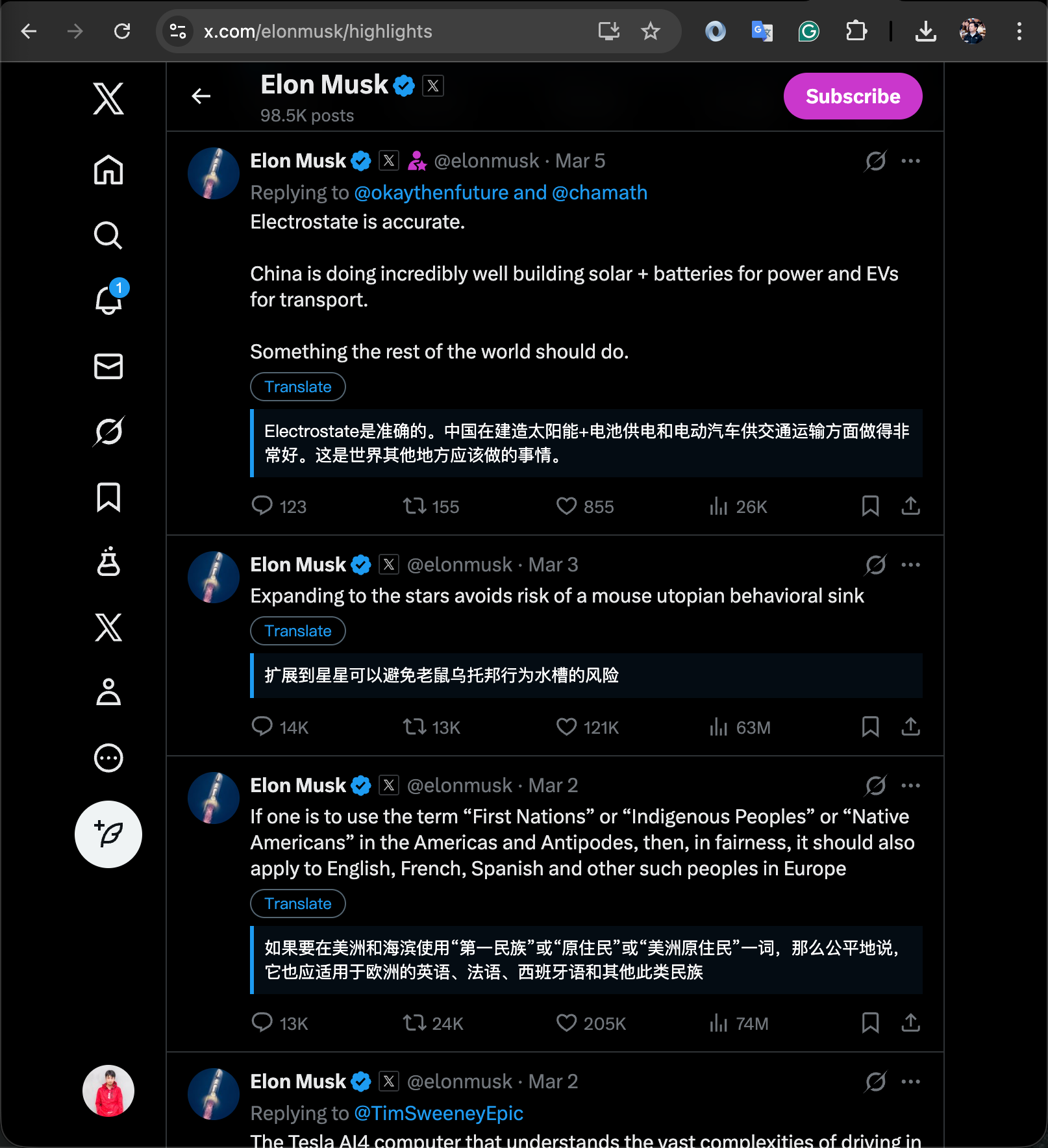The width and height of the screenshot is (1048, 1148).
Task: Open Notifications bell in sidebar
Action: click(108, 300)
